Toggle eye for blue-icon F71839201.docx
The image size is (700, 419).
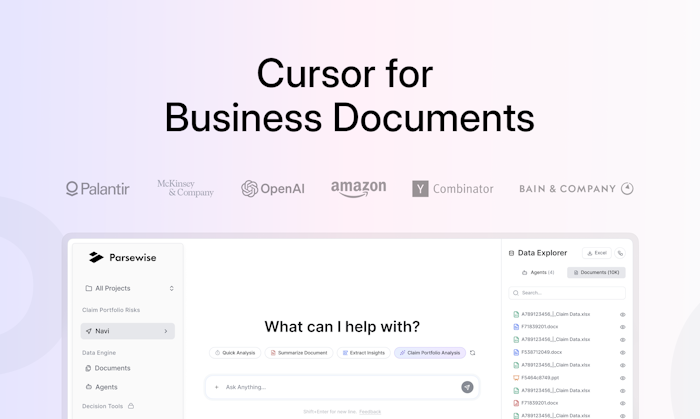(622, 327)
